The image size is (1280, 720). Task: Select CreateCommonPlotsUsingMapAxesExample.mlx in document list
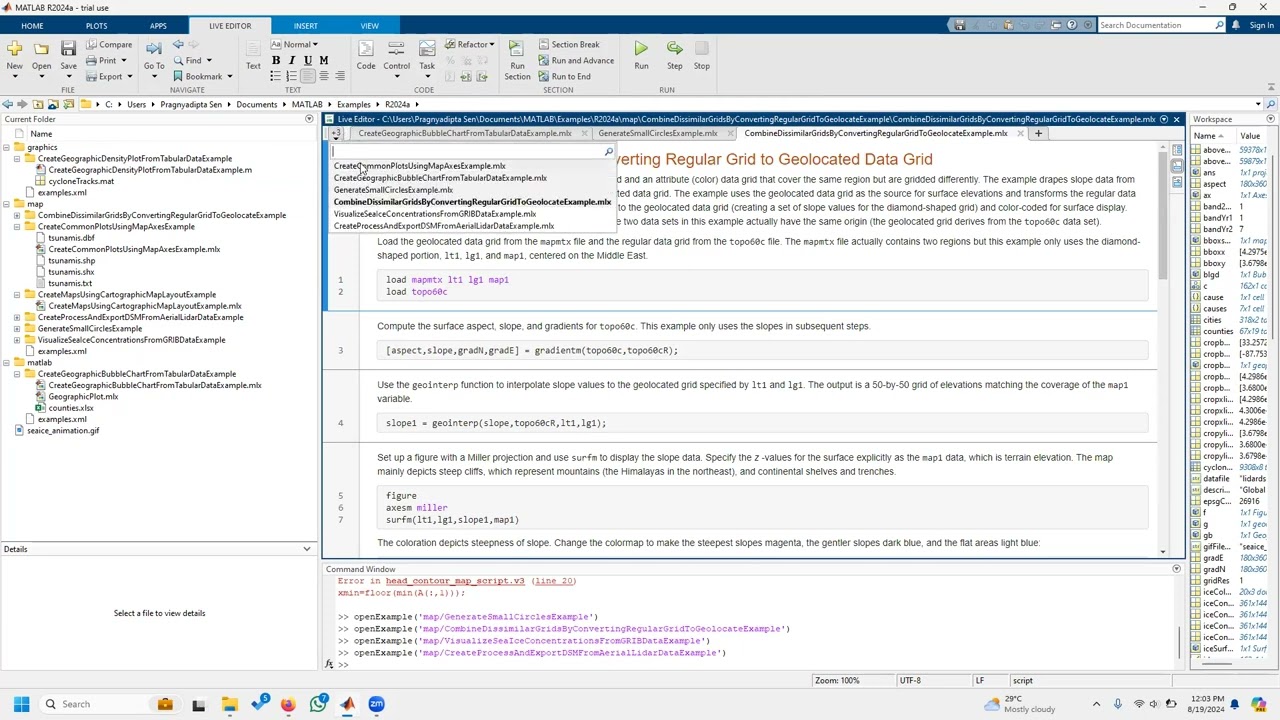420,166
